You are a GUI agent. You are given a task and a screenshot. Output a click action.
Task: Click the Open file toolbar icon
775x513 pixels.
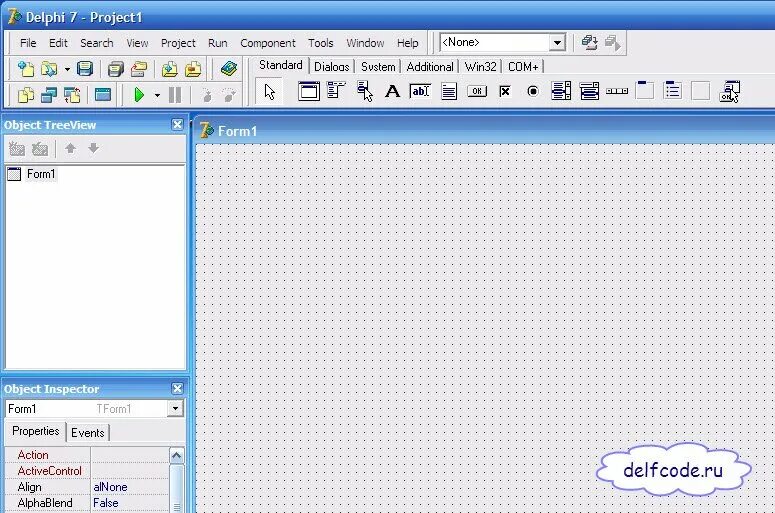(49, 69)
